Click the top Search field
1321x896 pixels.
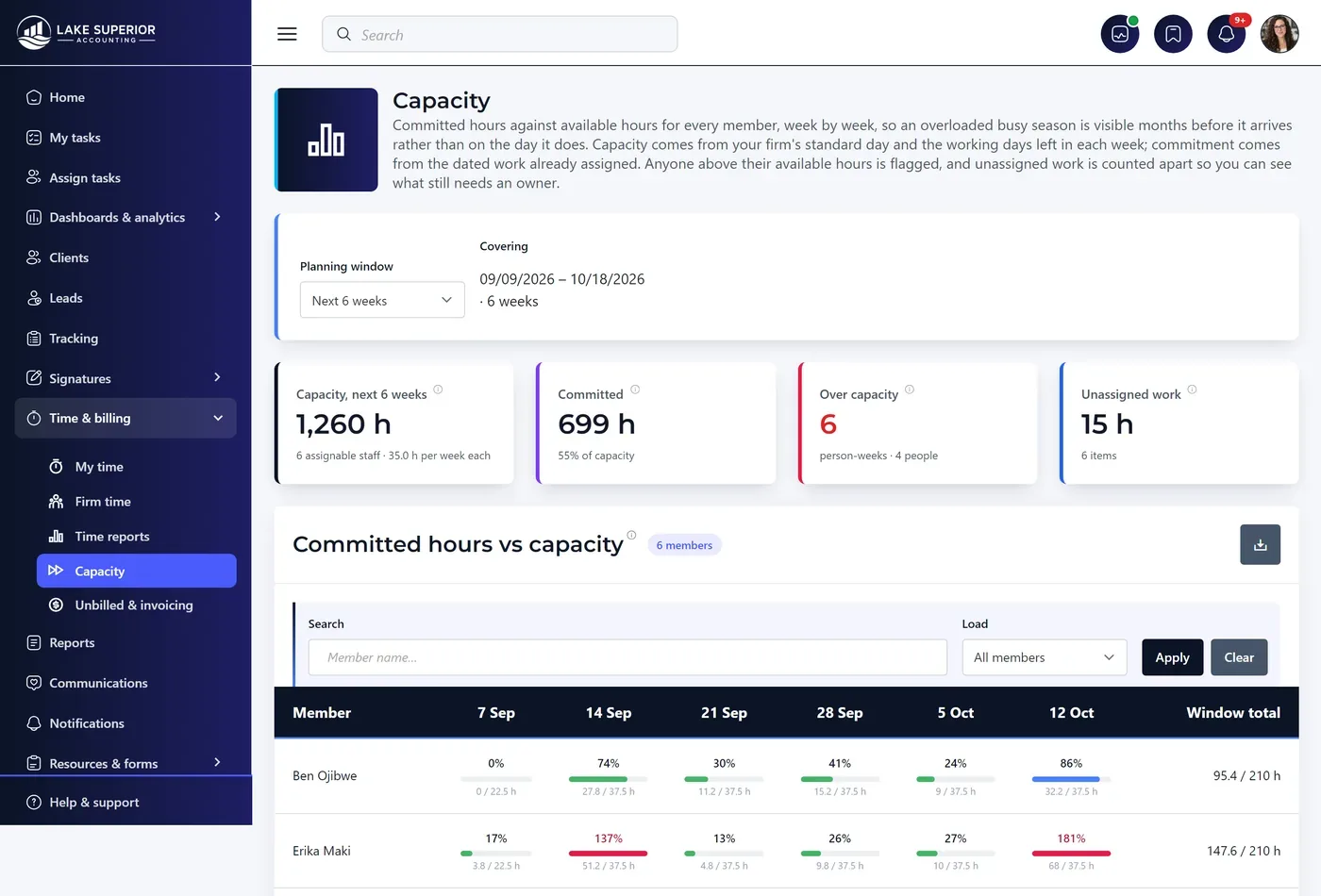[x=500, y=34]
